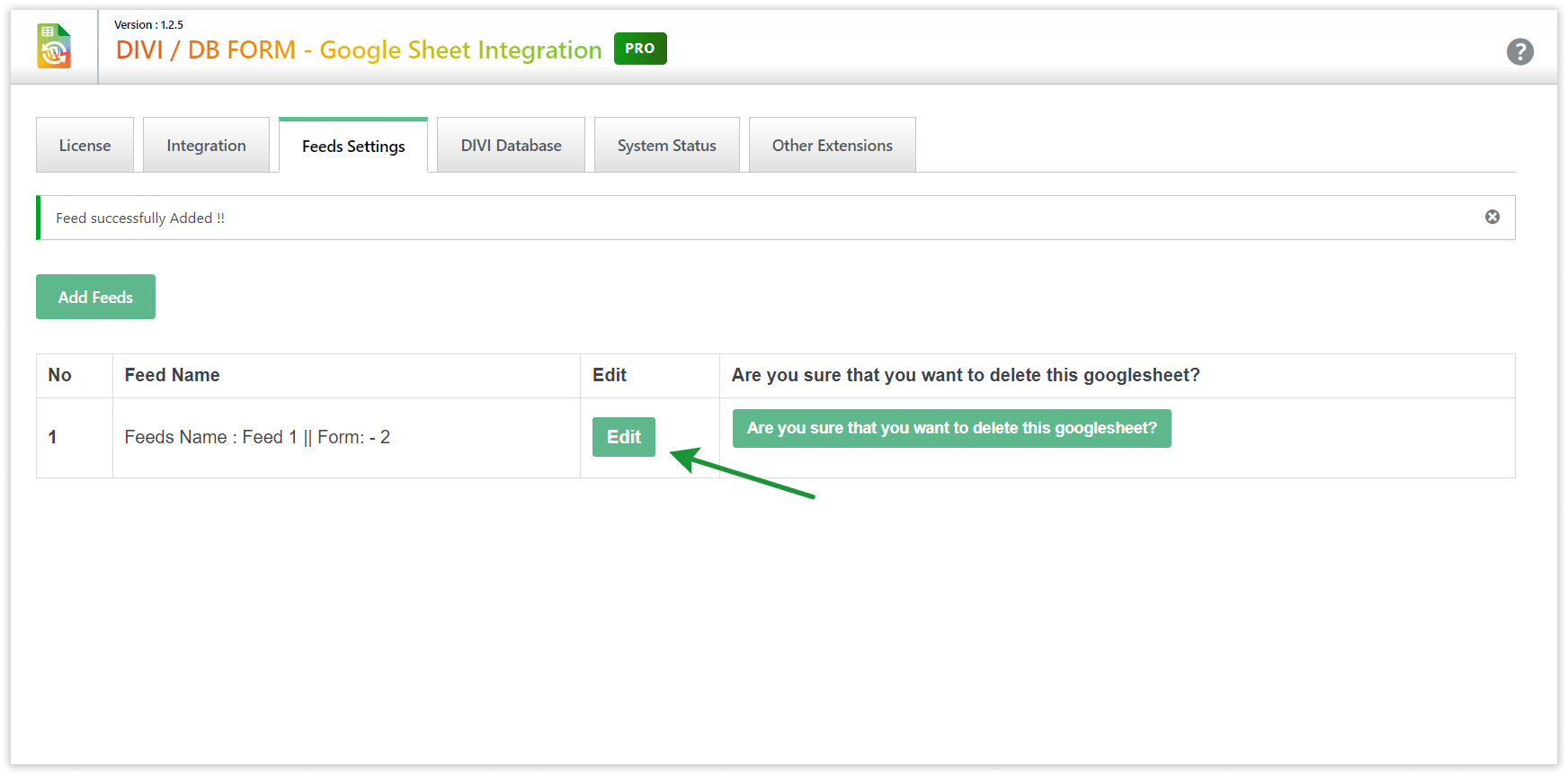The height and width of the screenshot is (776, 1568).
Task: Click the delete googlesheet column header
Action: pos(965,375)
